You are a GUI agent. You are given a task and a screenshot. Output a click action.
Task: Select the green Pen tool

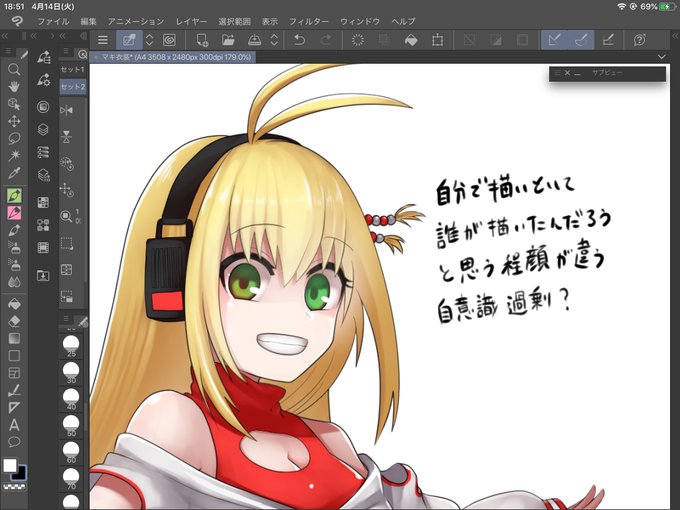[x=14, y=196]
